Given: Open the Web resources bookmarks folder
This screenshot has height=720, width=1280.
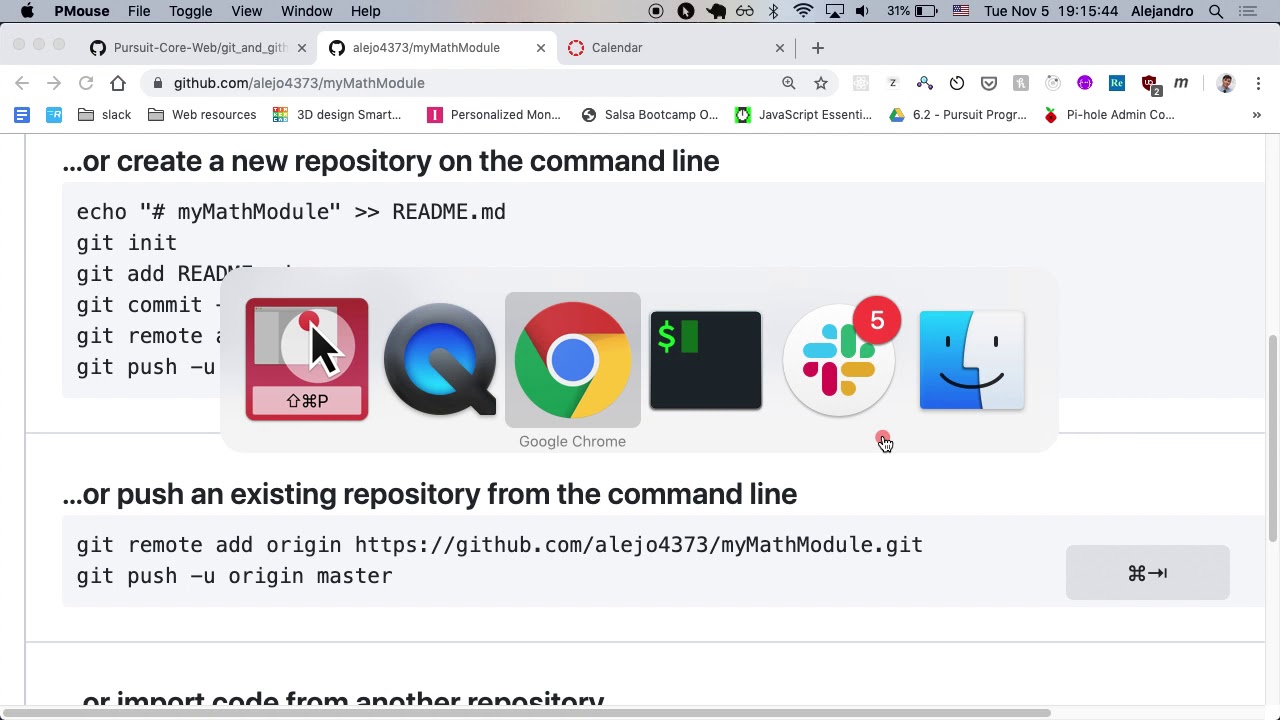Looking at the screenshot, I should [202, 115].
